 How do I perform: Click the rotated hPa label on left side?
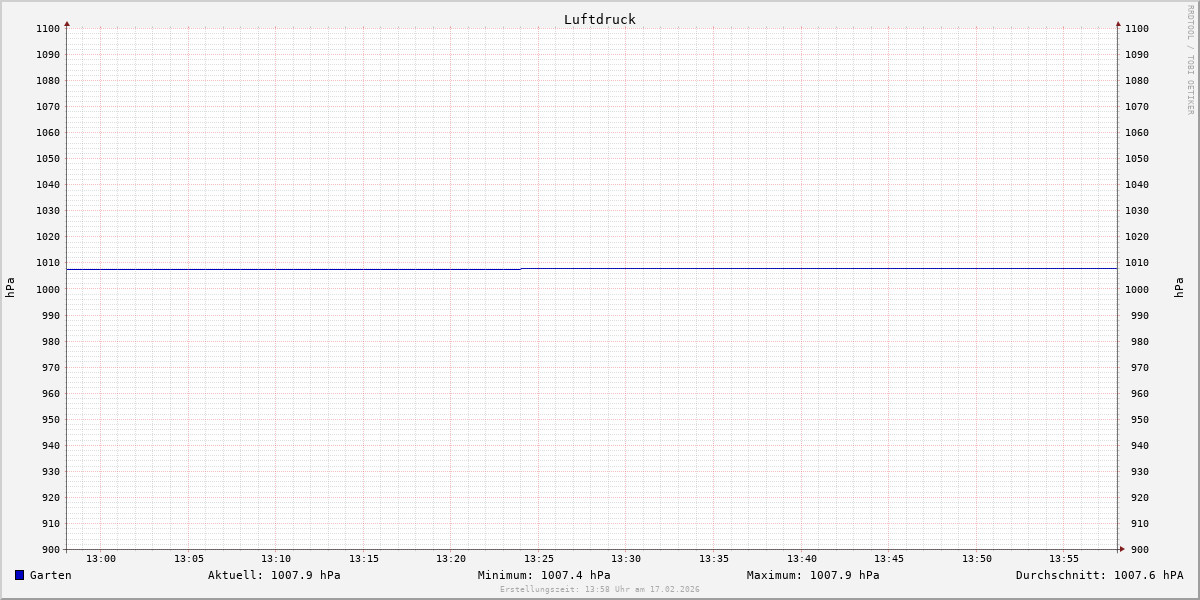click(10, 288)
